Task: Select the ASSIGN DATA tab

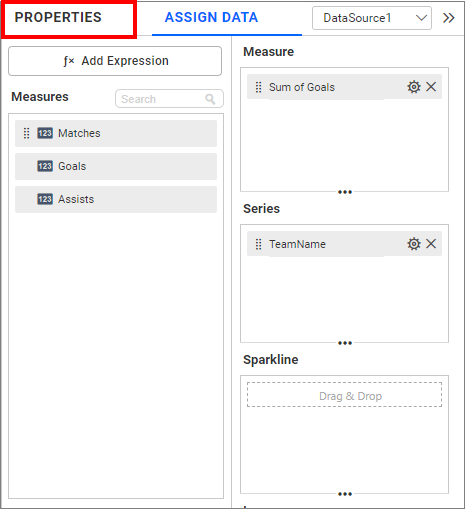Action: coord(211,17)
